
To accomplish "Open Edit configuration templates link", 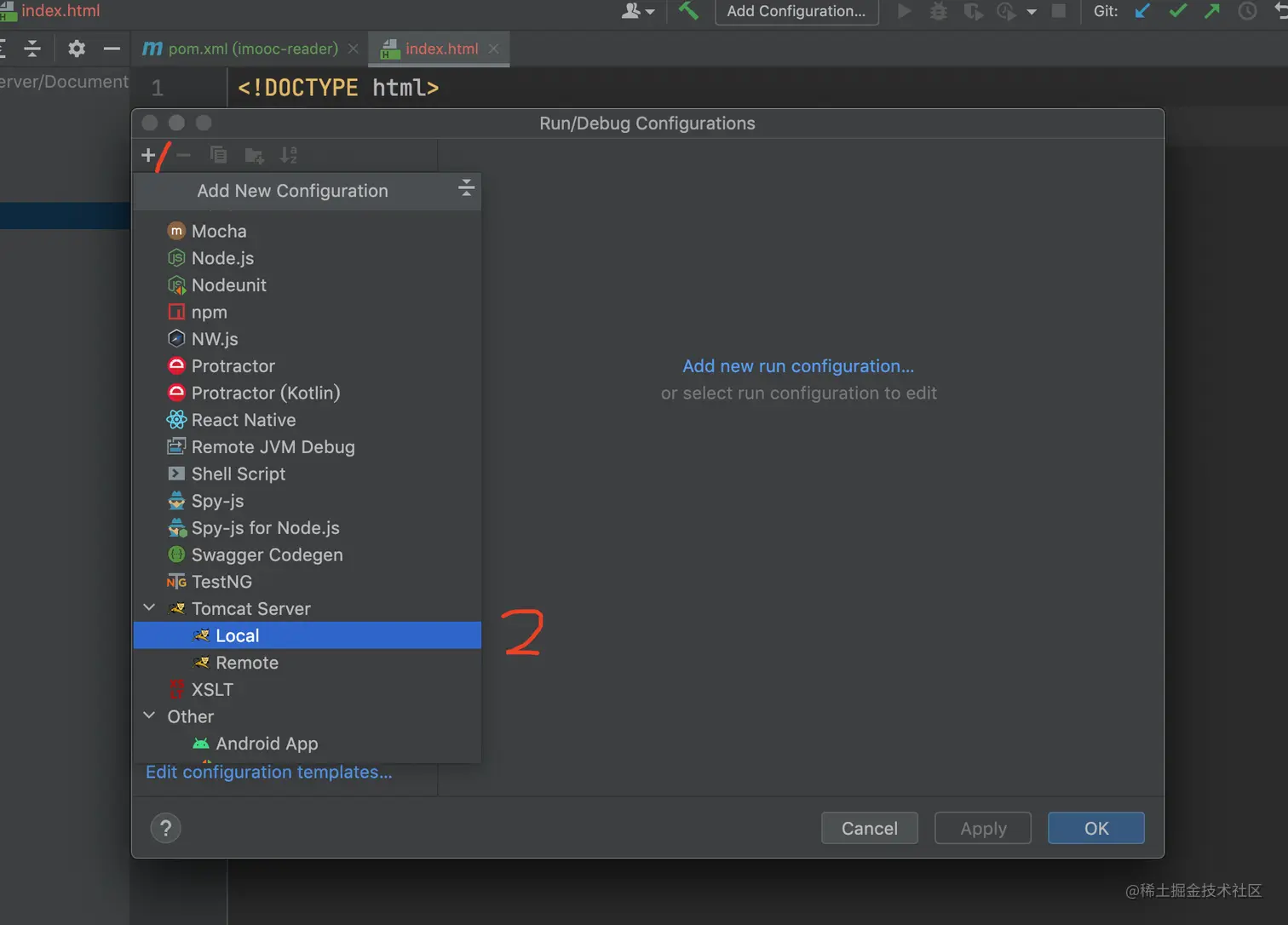I will pos(269,772).
